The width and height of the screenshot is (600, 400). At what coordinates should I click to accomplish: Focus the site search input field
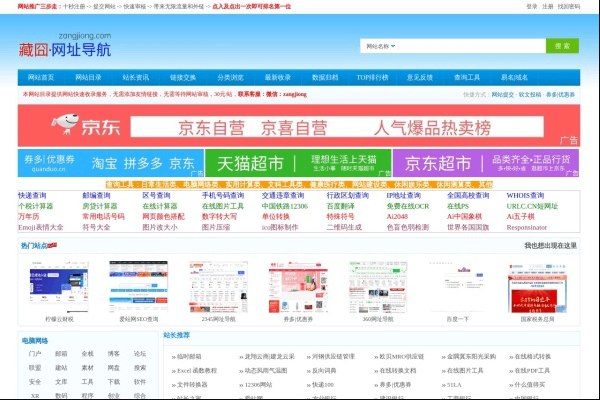(471, 46)
